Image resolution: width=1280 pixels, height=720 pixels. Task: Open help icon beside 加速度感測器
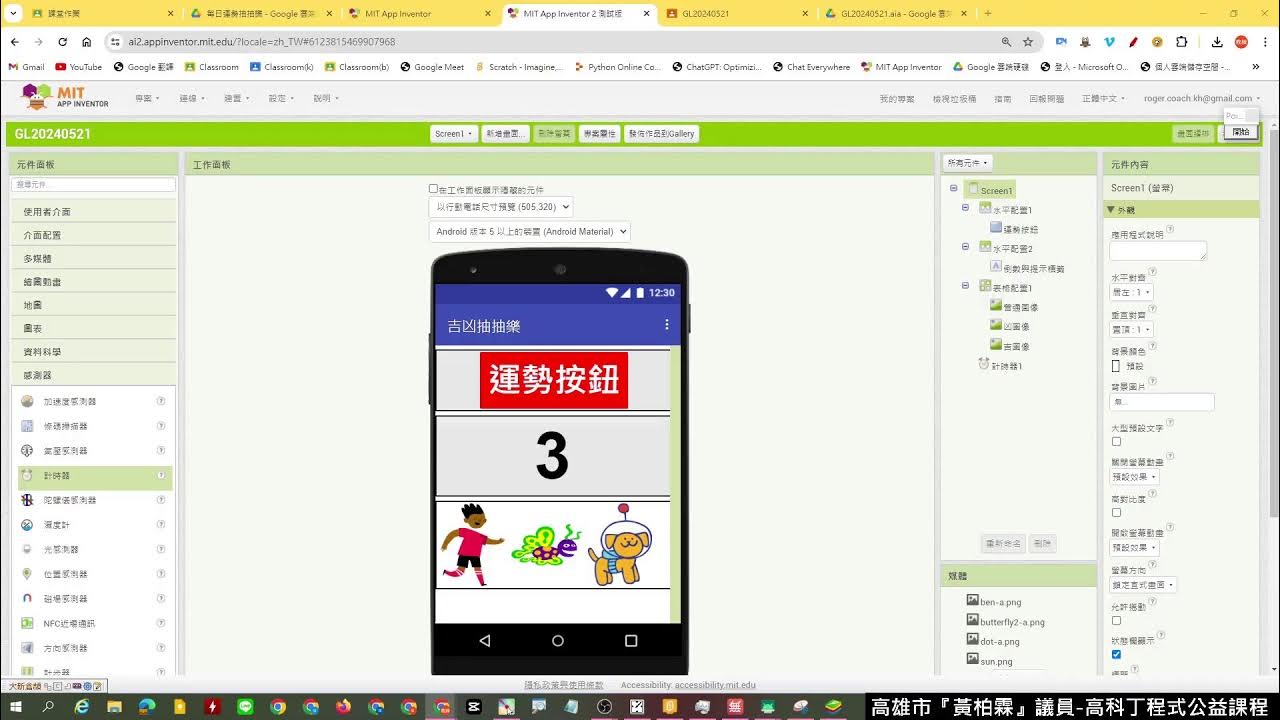tap(161, 401)
